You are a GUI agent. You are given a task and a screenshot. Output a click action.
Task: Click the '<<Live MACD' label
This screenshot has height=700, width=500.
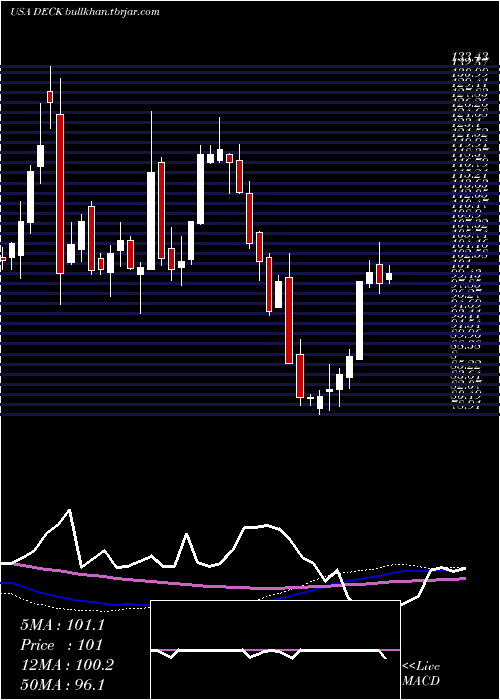(421, 674)
